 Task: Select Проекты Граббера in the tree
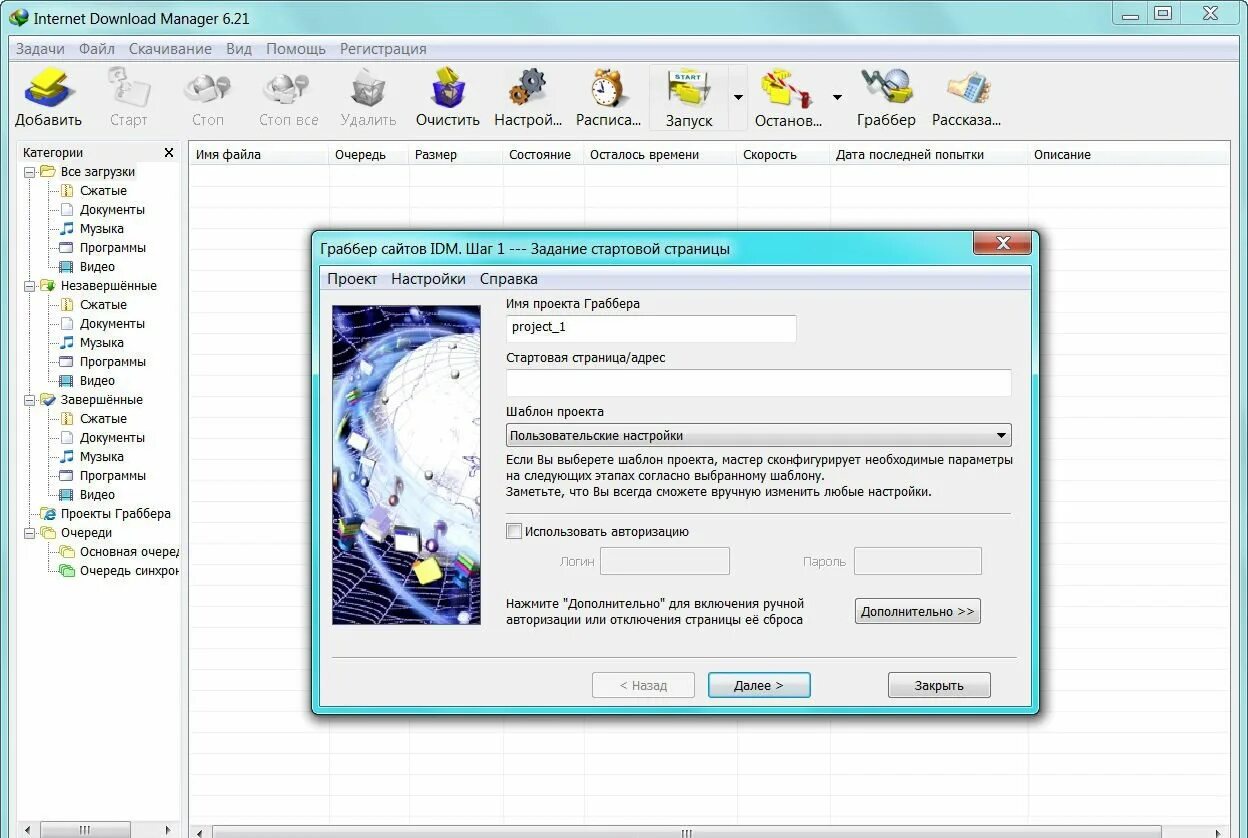(x=115, y=514)
